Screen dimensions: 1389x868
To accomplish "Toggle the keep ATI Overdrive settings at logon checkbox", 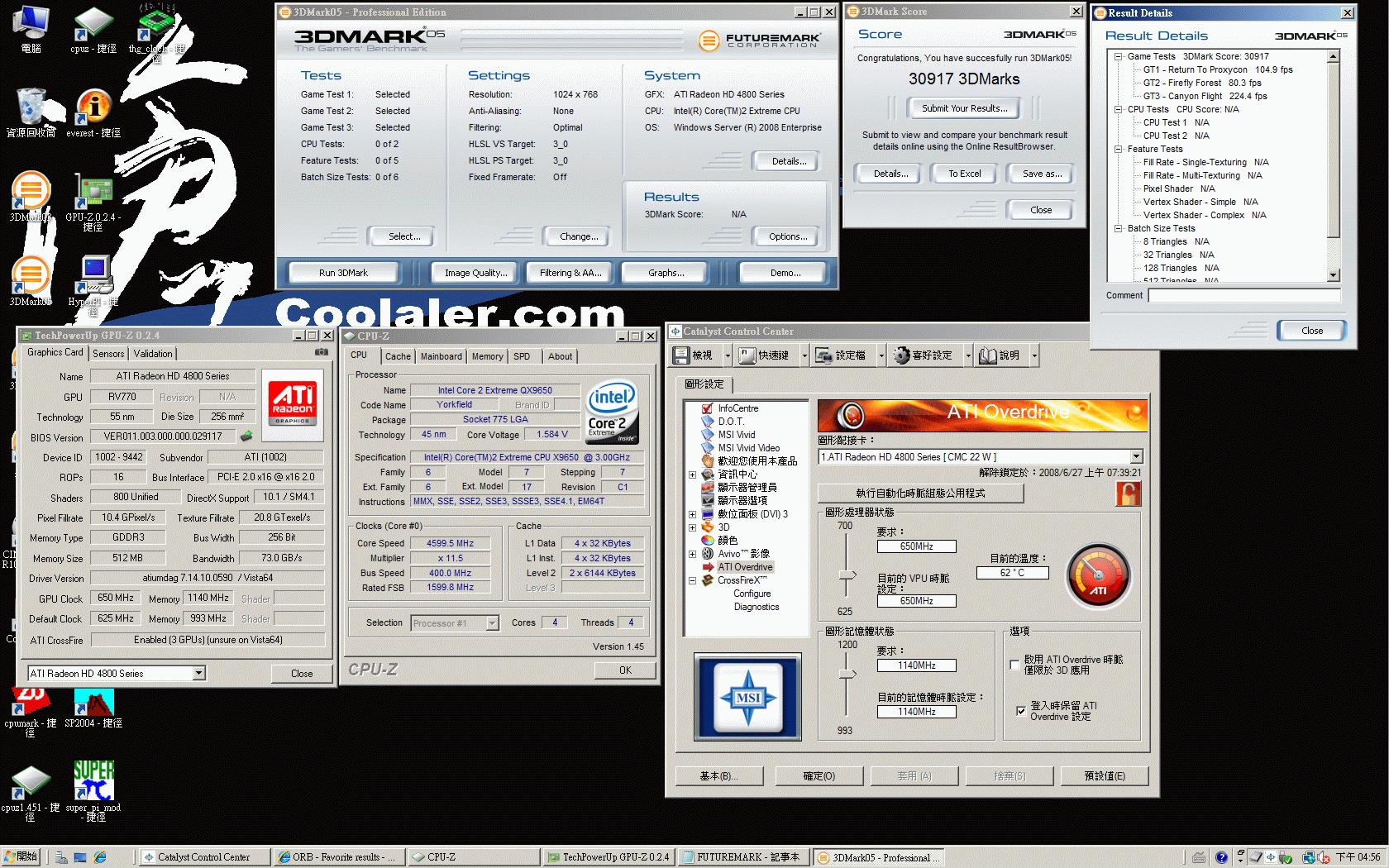I will (x=1021, y=711).
